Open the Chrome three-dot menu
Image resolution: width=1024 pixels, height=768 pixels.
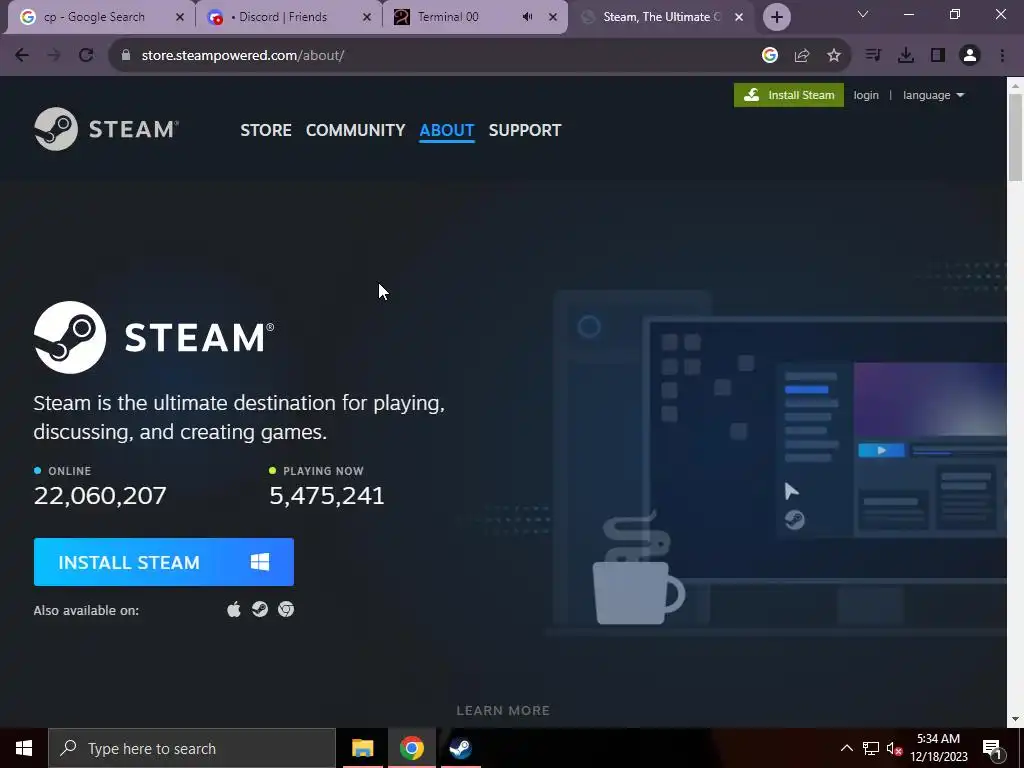pyautogui.click(x=1002, y=56)
